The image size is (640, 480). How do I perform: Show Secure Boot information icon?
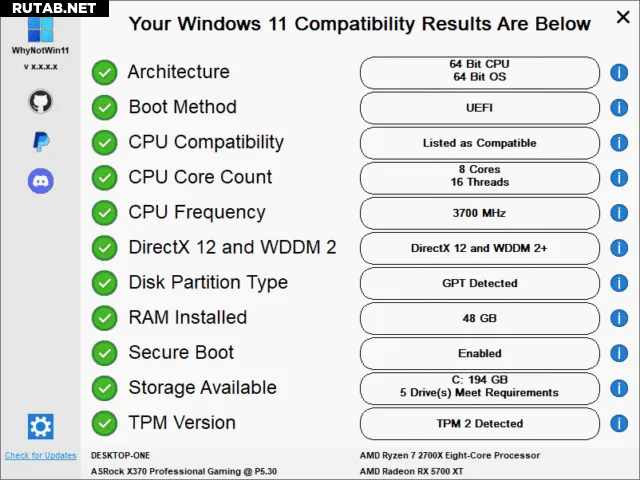tap(619, 353)
